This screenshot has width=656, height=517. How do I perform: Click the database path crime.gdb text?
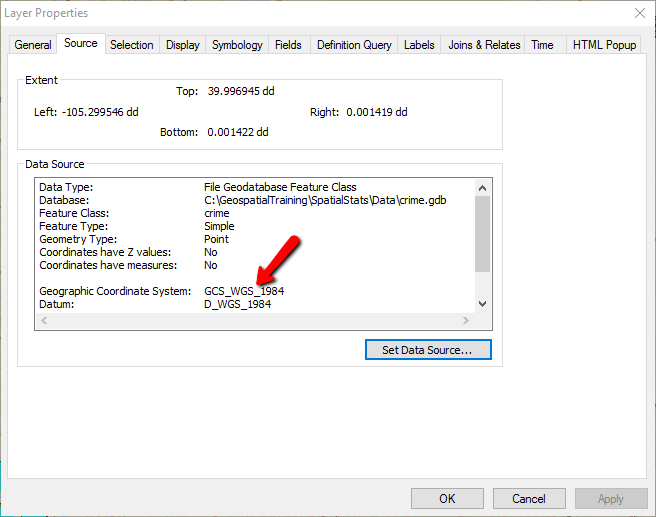point(325,200)
